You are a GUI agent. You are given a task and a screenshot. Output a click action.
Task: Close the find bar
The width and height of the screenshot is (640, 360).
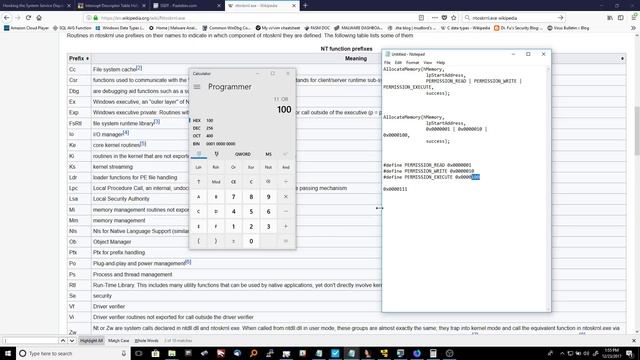pyautogui.click(x=634, y=340)
